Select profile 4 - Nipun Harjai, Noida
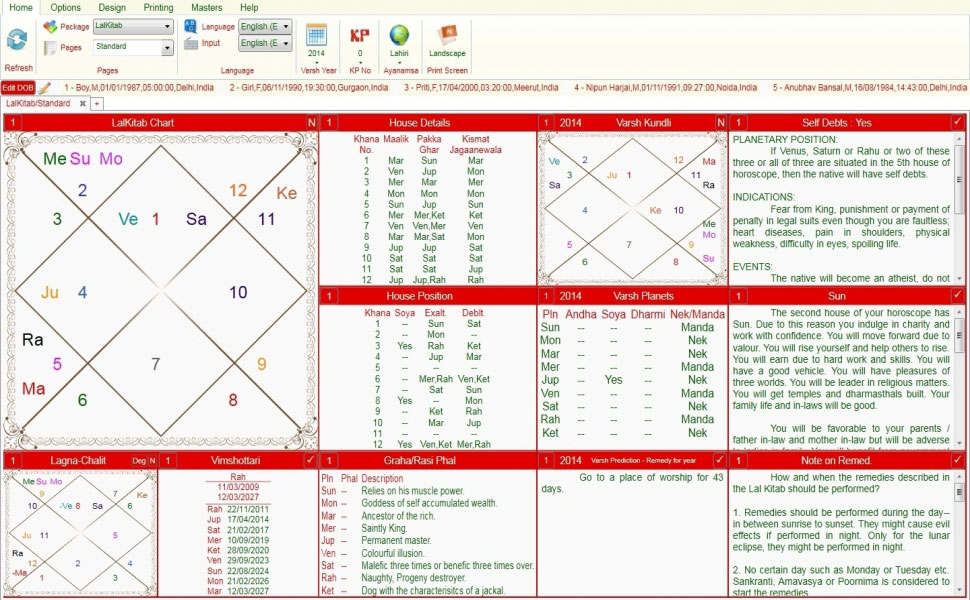970x600 pixels. (x=665, y=88)
